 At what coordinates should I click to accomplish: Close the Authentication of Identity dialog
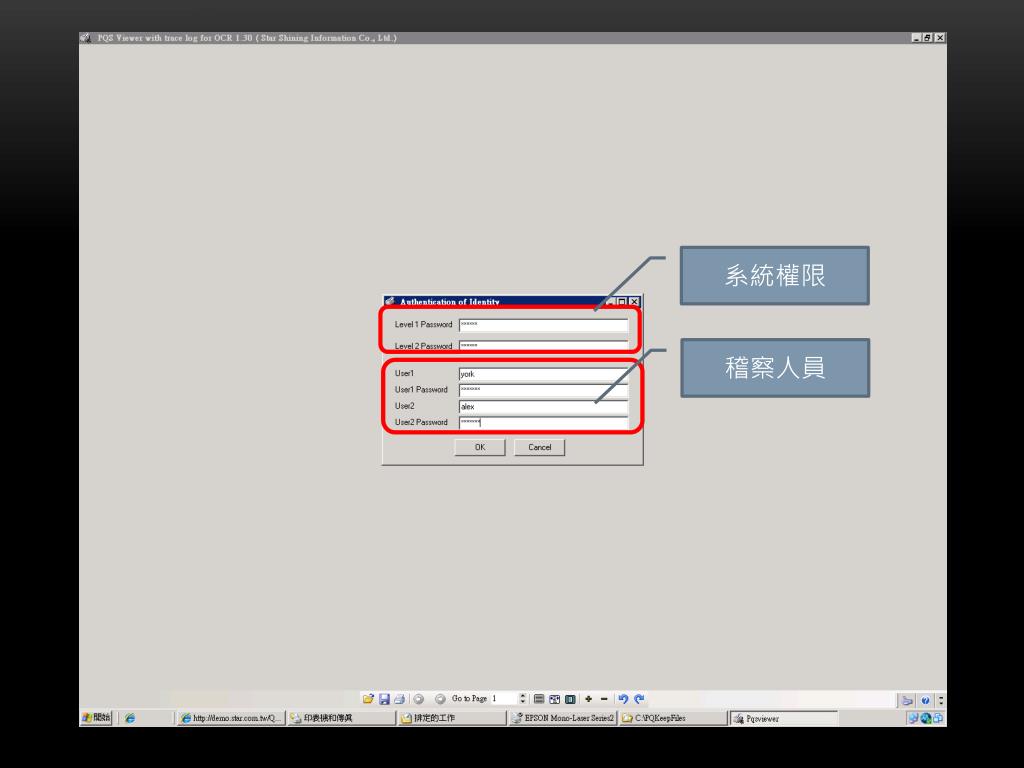[633, 302]
